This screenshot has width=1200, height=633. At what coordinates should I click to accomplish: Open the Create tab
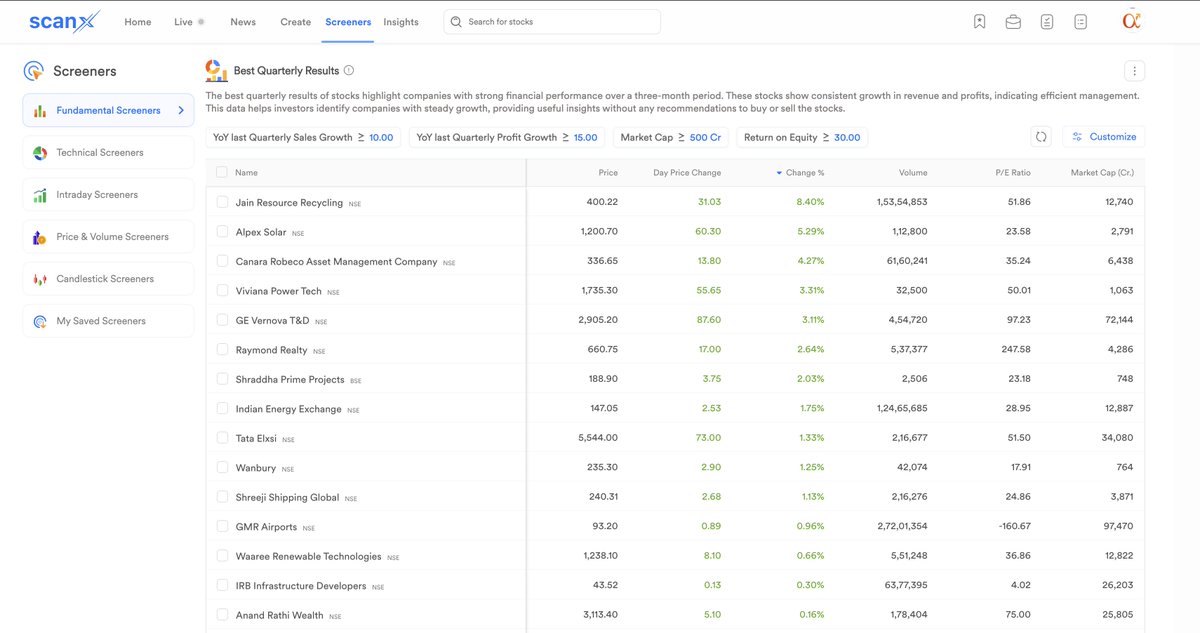[x=295, y=22]
